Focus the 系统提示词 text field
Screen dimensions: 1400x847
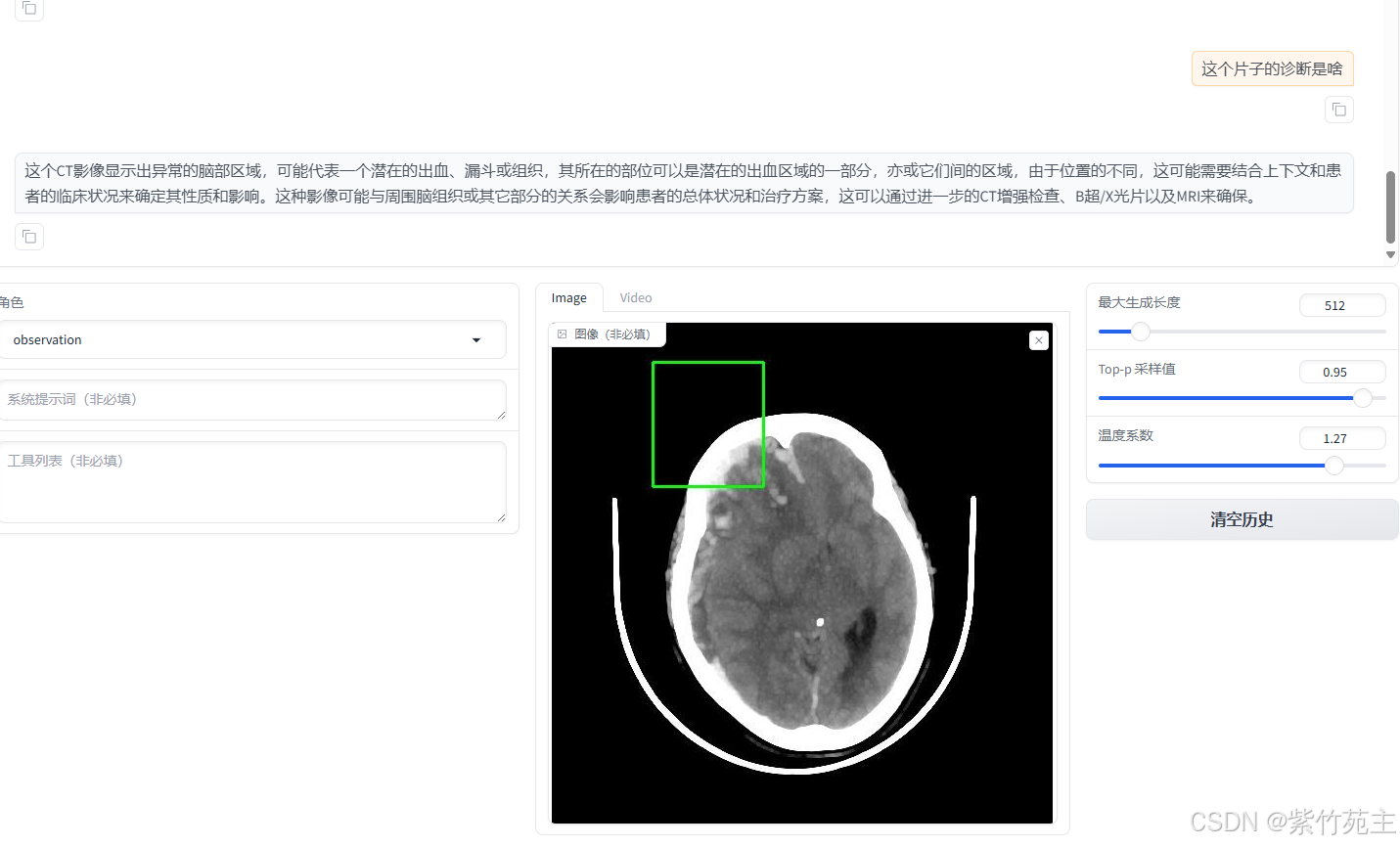[x=252, y=400]
